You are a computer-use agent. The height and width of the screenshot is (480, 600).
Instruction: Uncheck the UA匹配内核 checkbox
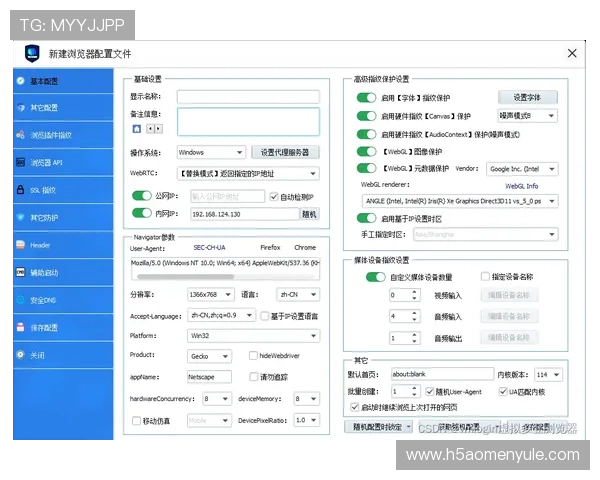[x=503, y=391]
